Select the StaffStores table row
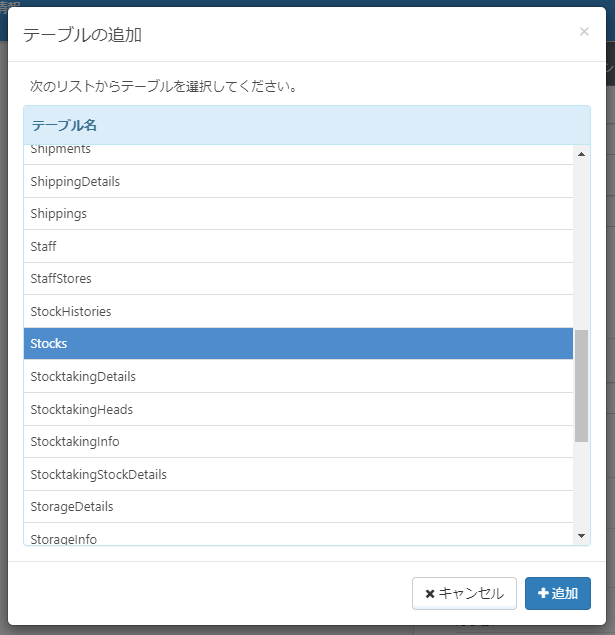This screenshot has width=615, height=635. [x=298, y=279]
